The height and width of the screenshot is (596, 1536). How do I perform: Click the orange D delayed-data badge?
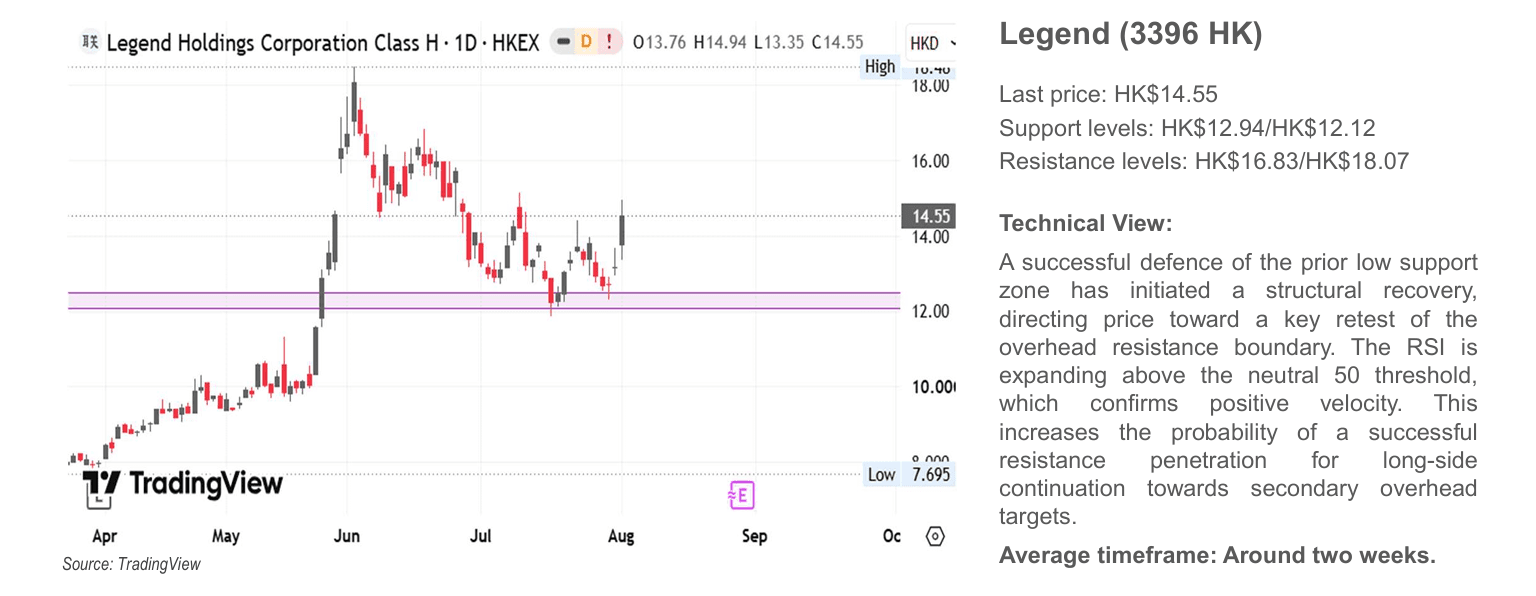(x=586, y=43)
